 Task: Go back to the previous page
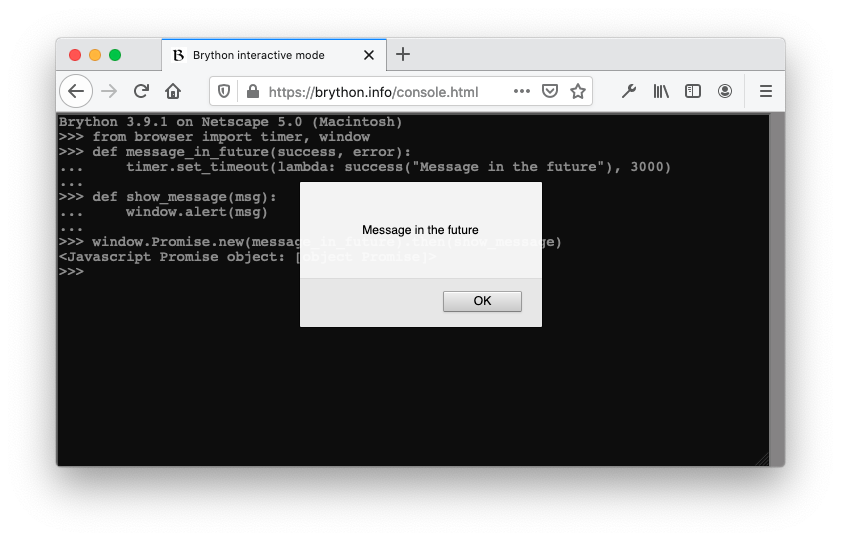[76, 91]
